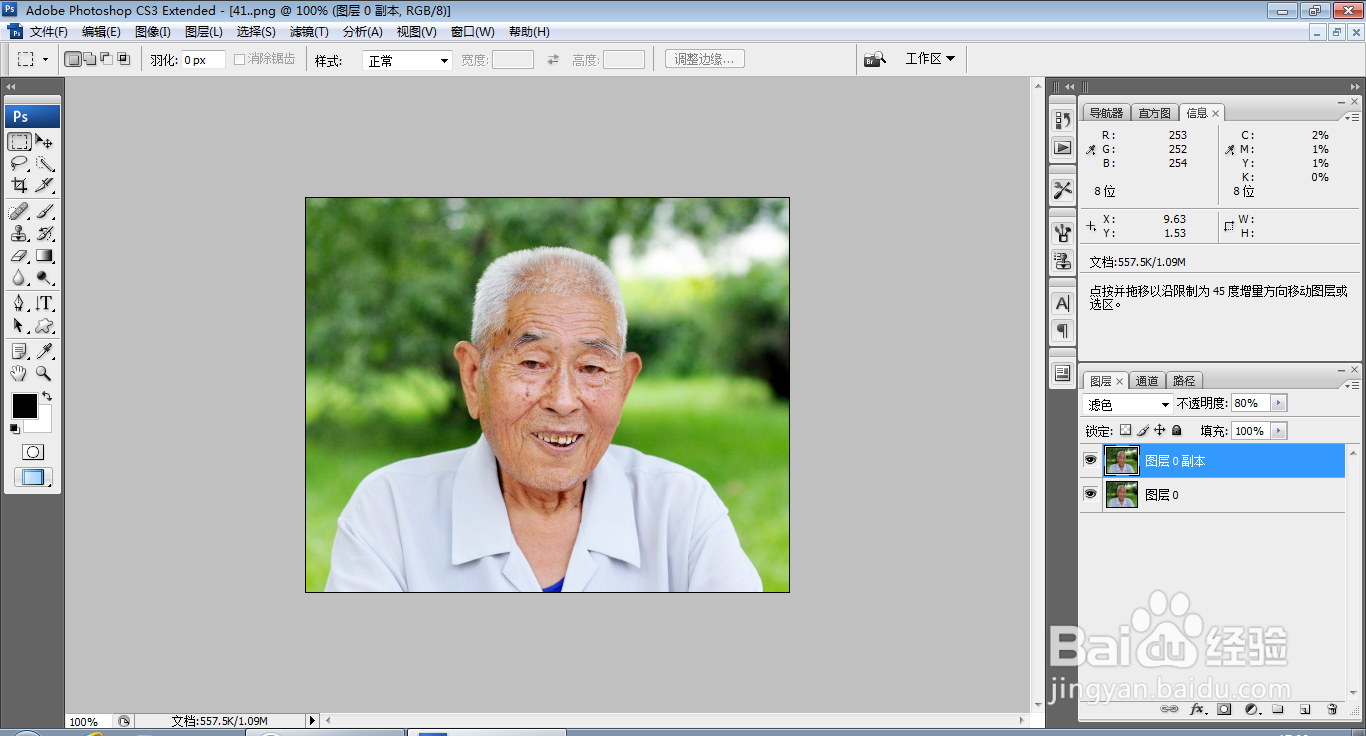Screen dimensions: 1366x736
Task: Hide the 图层 0 副本 layer
Action: click(1091, 460)
